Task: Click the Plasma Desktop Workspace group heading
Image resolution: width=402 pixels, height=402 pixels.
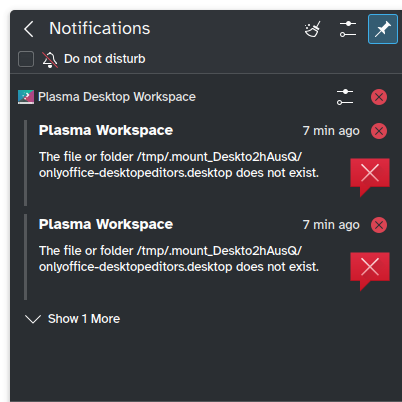Action: 117,97
